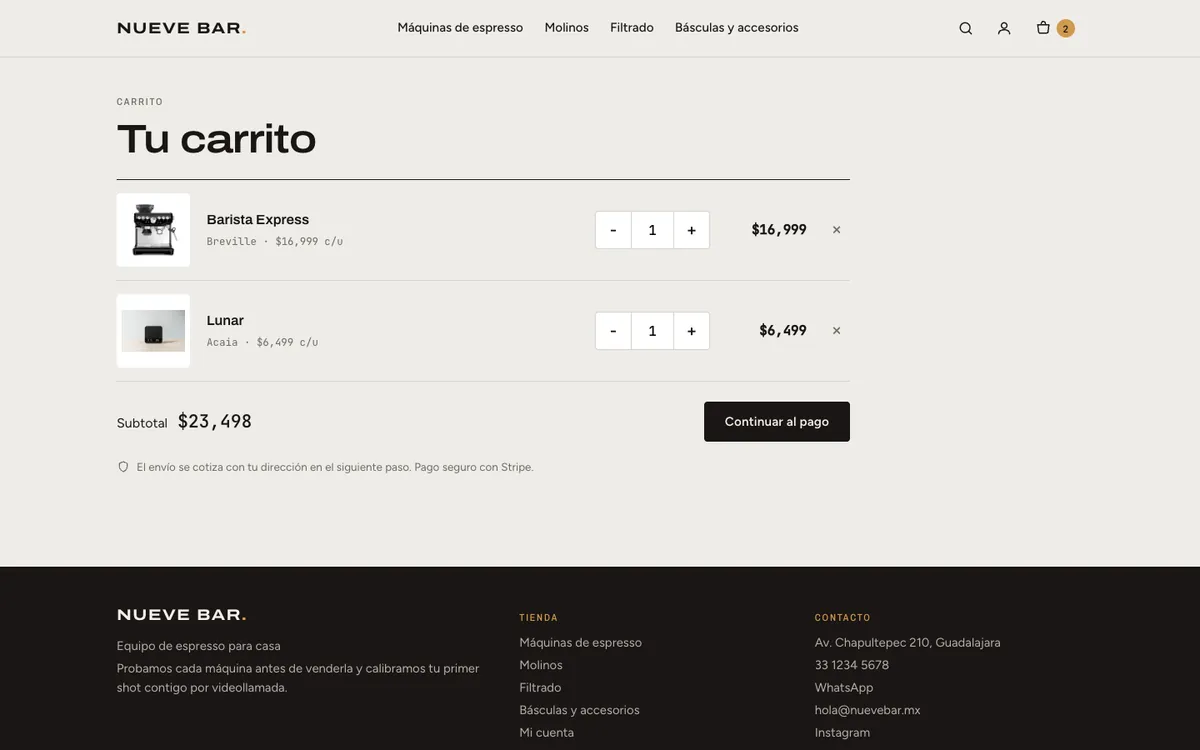Decrease Barista Express quantity
Viewport: 1200px width, 750px height.
tap(613, 230)
